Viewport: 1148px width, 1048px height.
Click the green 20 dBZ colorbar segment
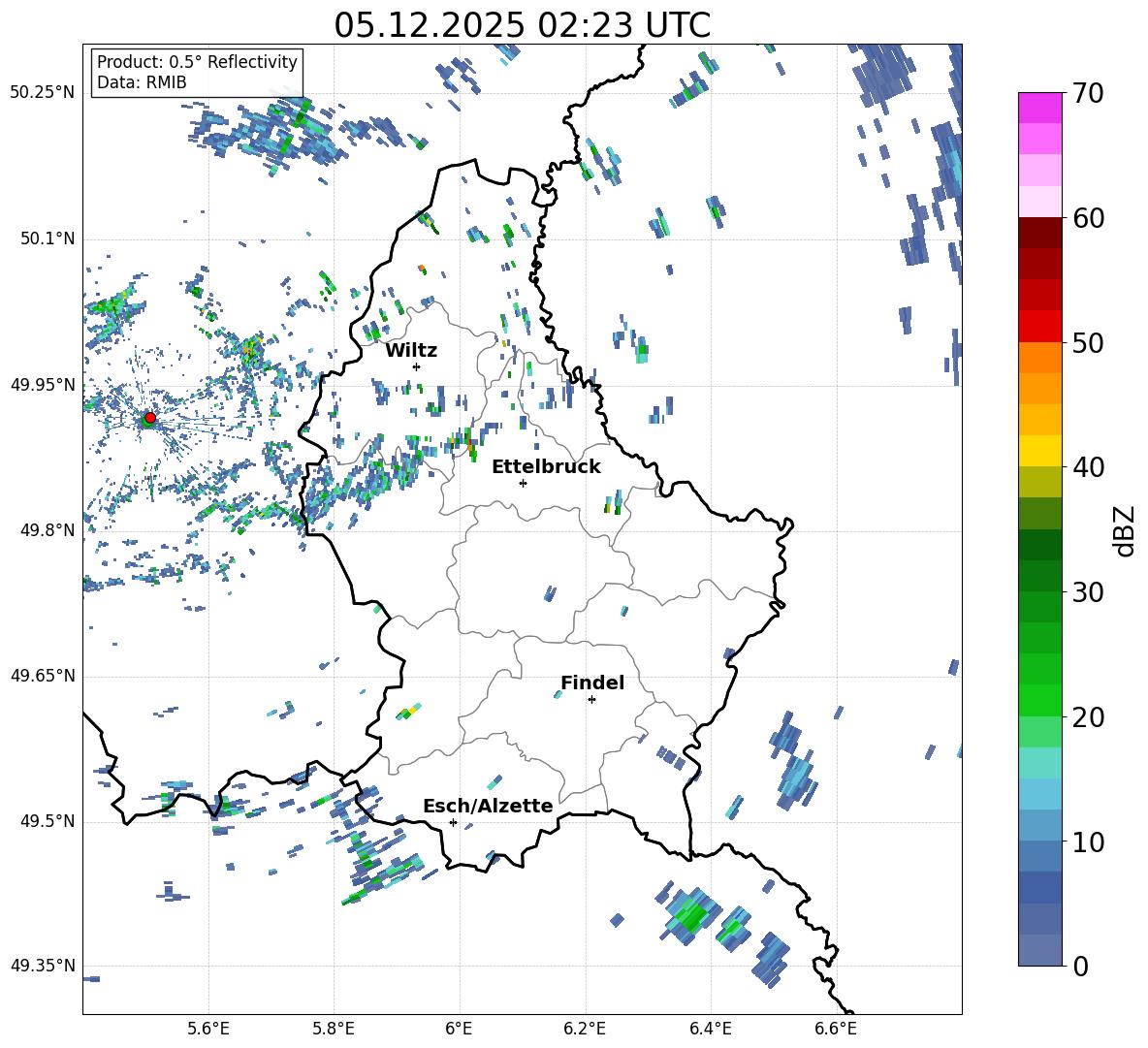point(1039,700)
